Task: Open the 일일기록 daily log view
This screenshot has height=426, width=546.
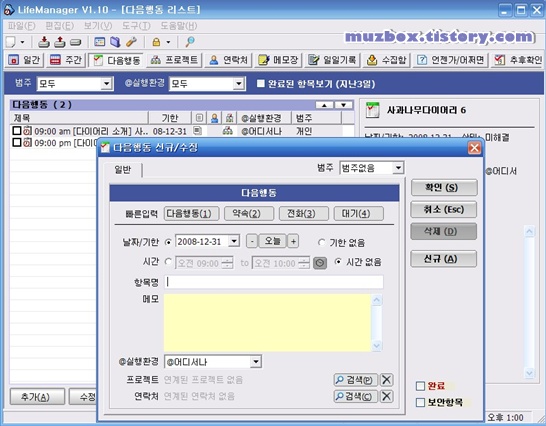Action: tap(333, 60)
